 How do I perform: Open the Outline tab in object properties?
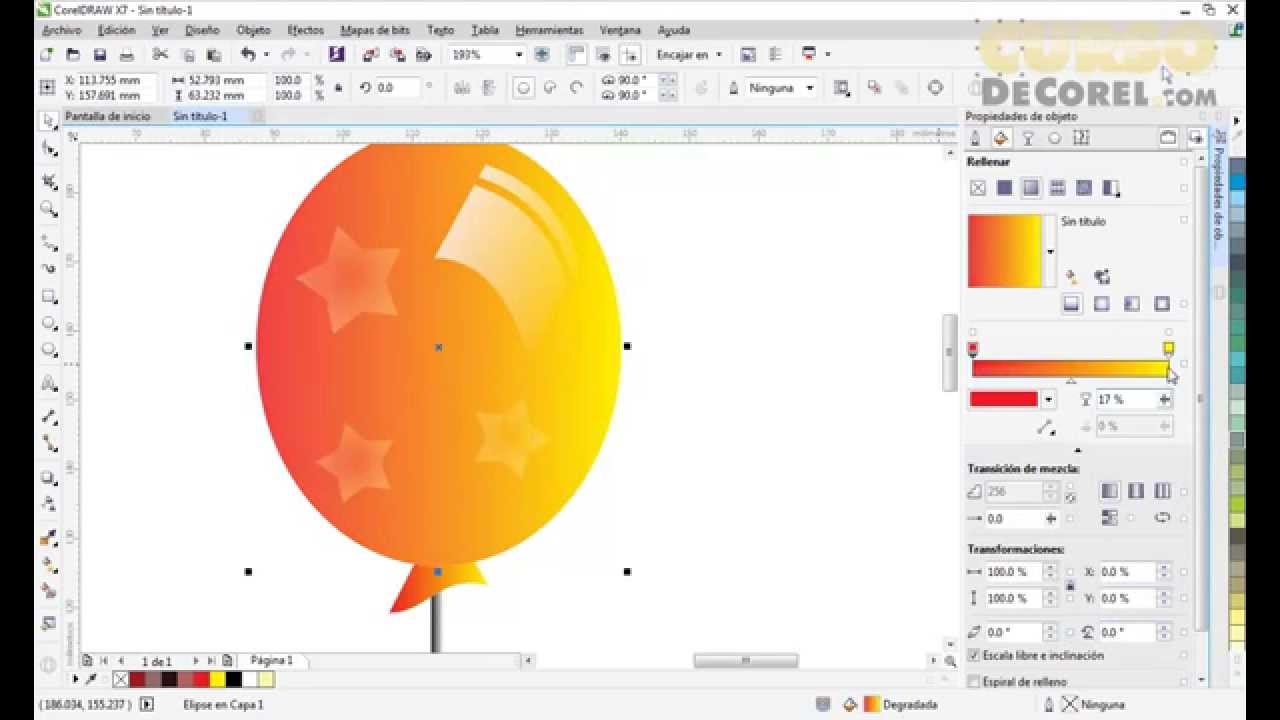(x=975, y=138)
